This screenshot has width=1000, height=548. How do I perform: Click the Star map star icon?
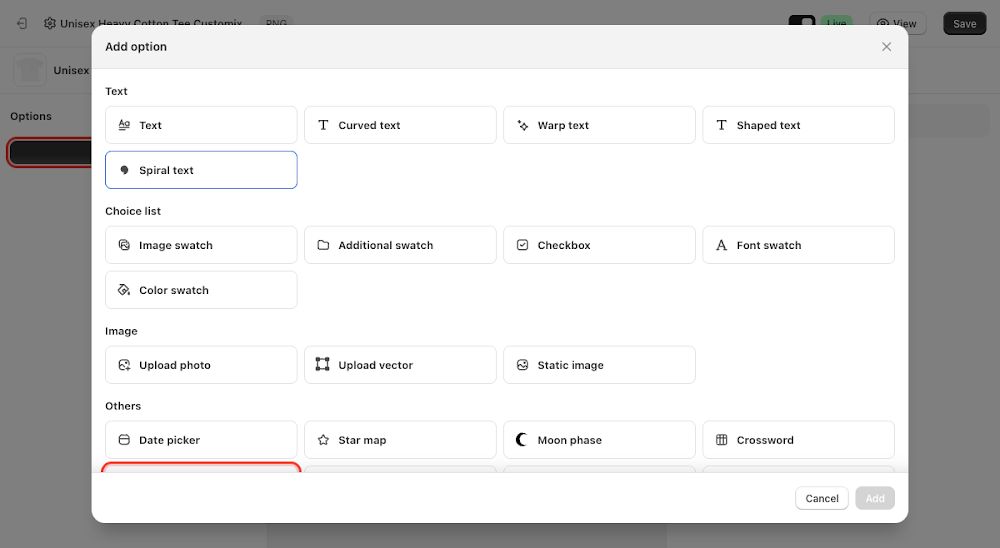pos(323,440)
